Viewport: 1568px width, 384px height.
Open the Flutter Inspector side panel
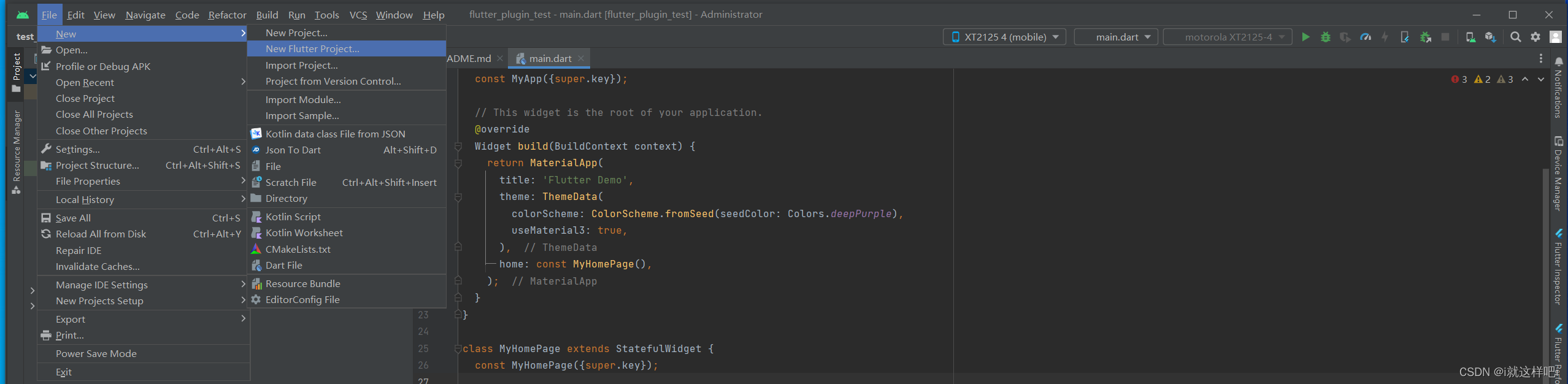point(1558,266)
